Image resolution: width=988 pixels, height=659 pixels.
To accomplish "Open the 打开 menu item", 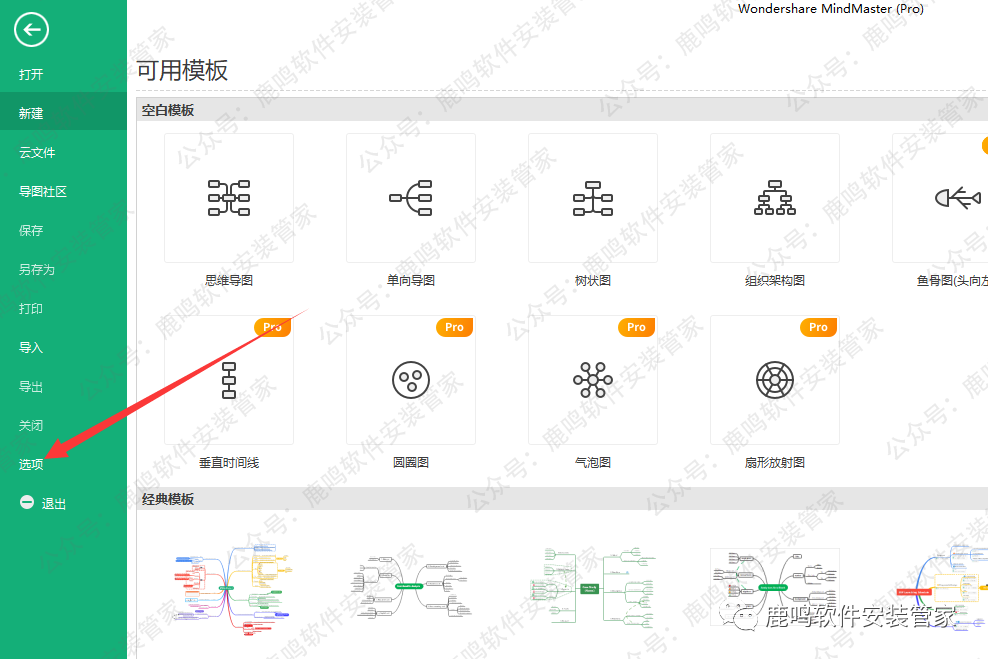I will pos(31,75).
